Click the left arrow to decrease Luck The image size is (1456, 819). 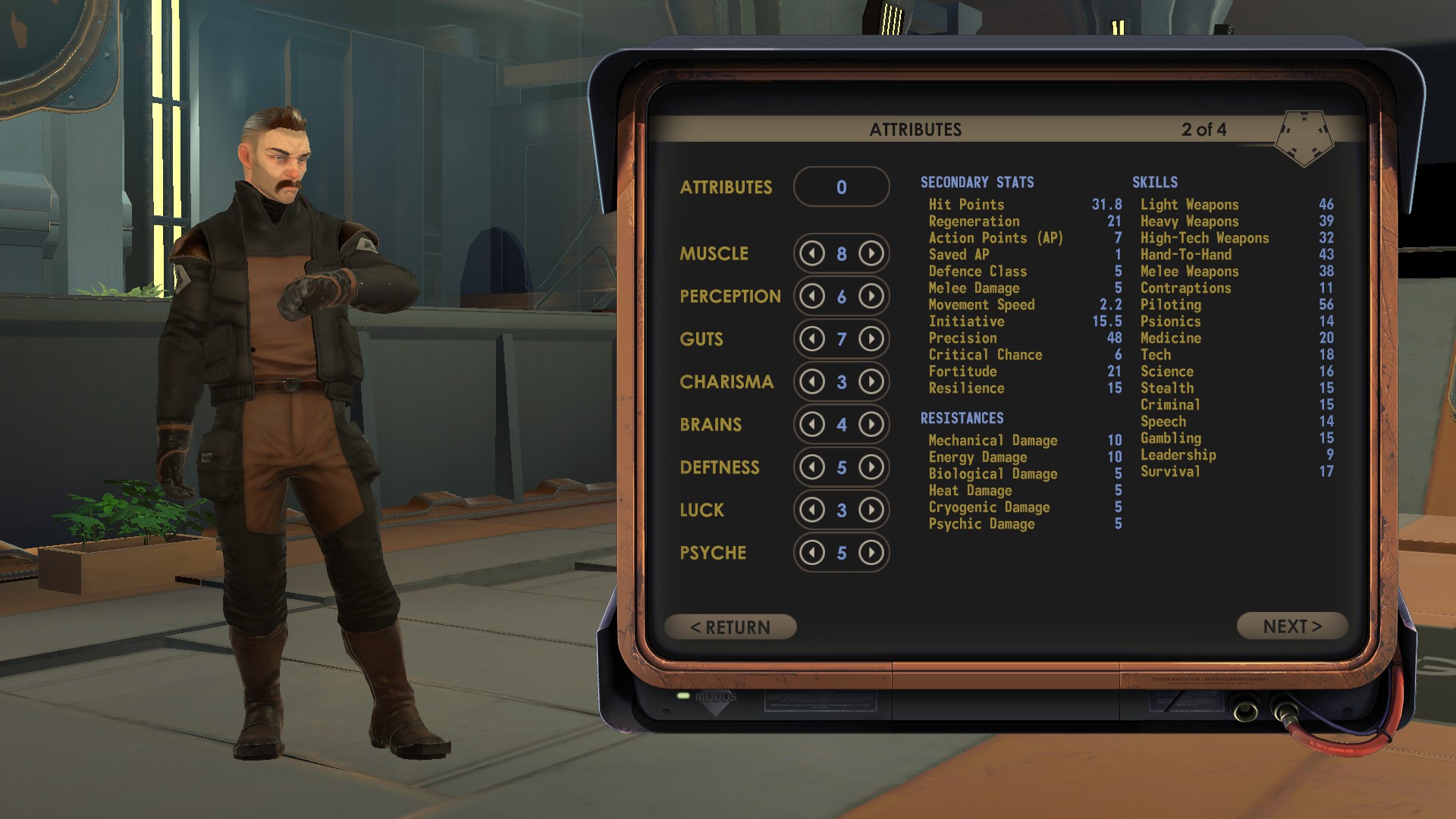click(x=810, y=510)
